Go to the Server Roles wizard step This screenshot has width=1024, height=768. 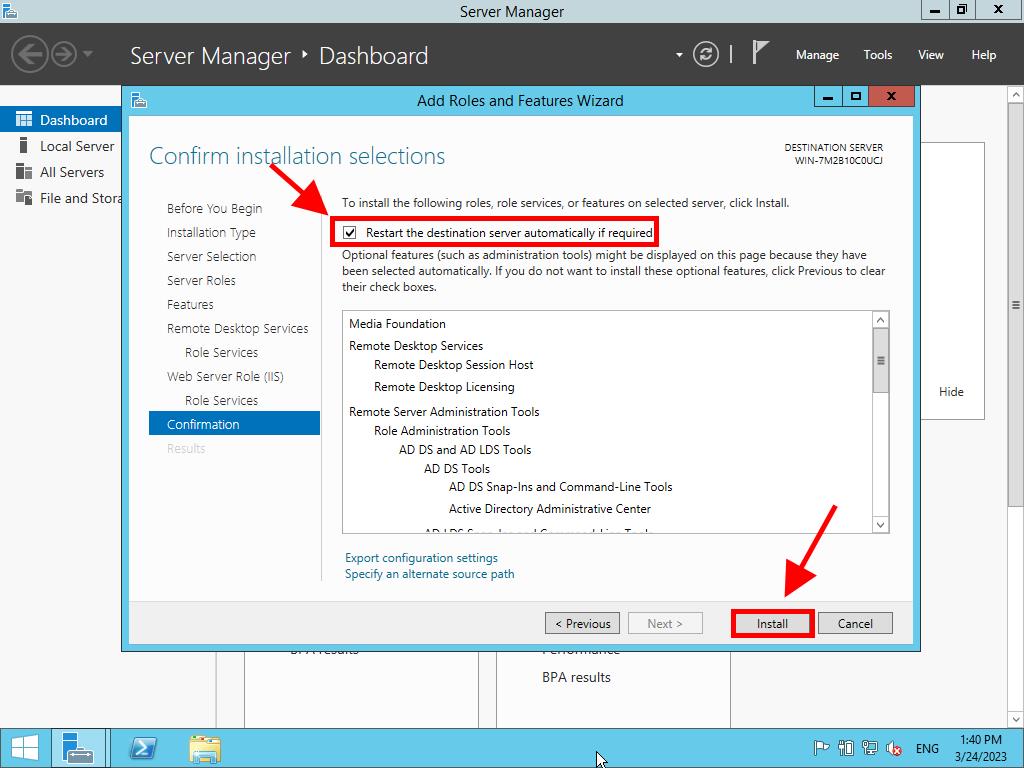[201, 280]
